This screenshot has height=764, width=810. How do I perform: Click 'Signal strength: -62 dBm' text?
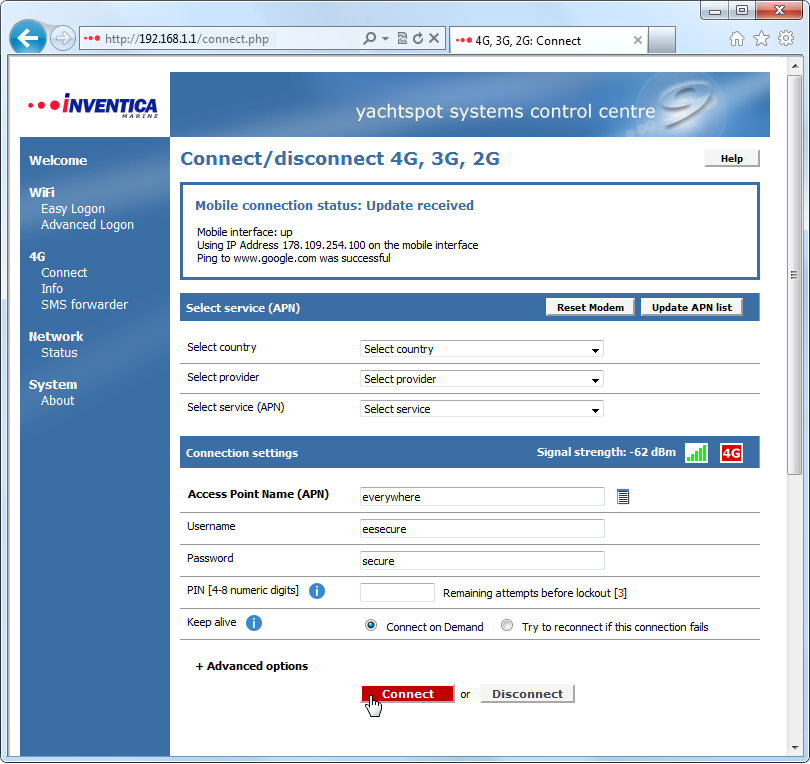(x=606, y=453)
